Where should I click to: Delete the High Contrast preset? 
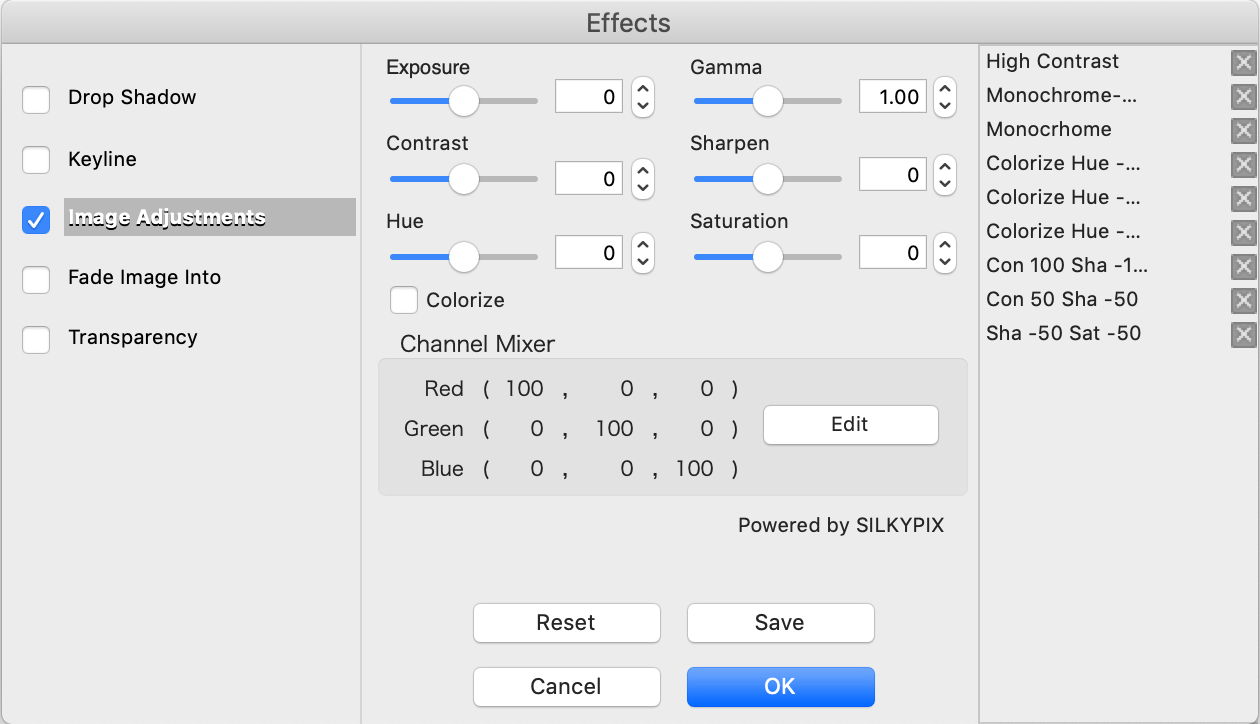tap(1243, 62)
